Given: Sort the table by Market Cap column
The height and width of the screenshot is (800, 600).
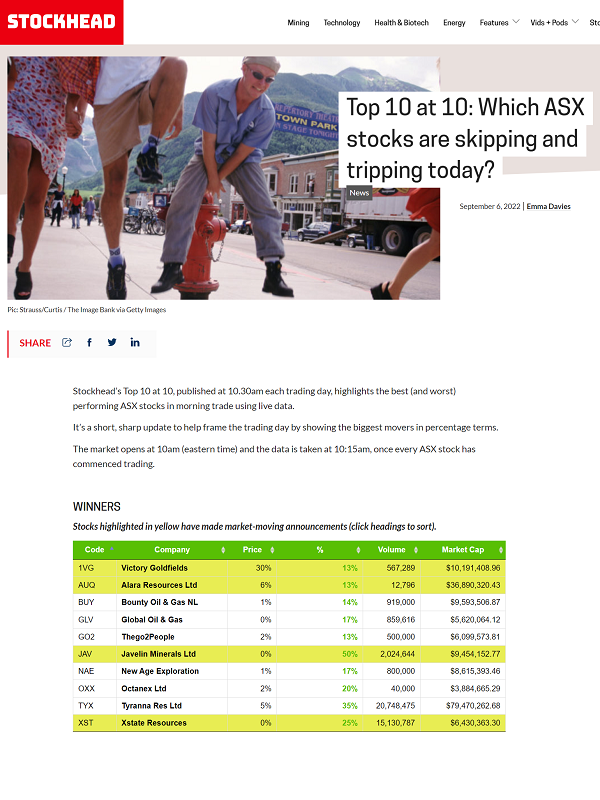Looking at the screenshot, I should (463, 549).
